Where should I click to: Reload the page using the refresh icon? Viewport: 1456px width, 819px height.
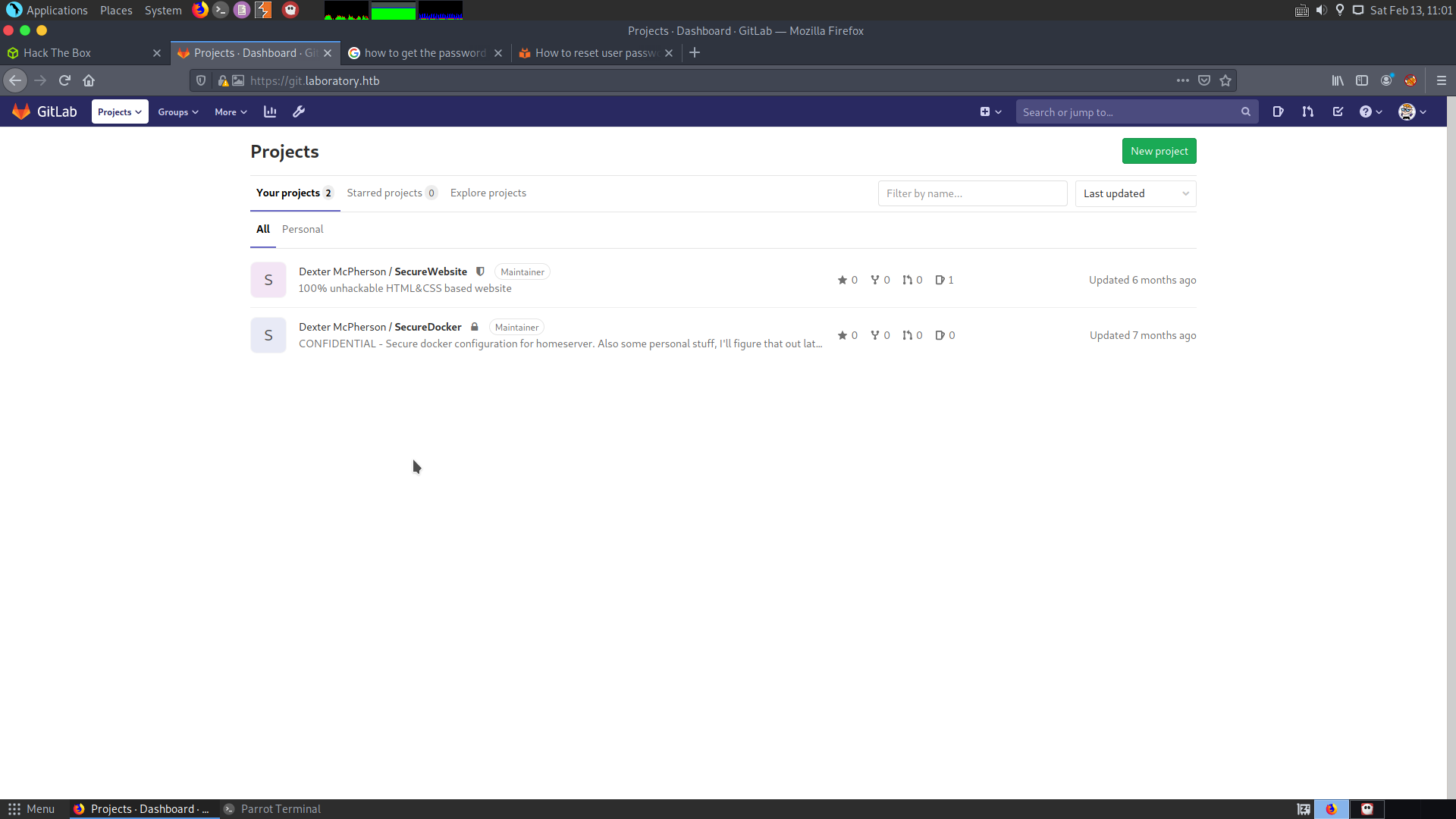click(x=64, y=80)
